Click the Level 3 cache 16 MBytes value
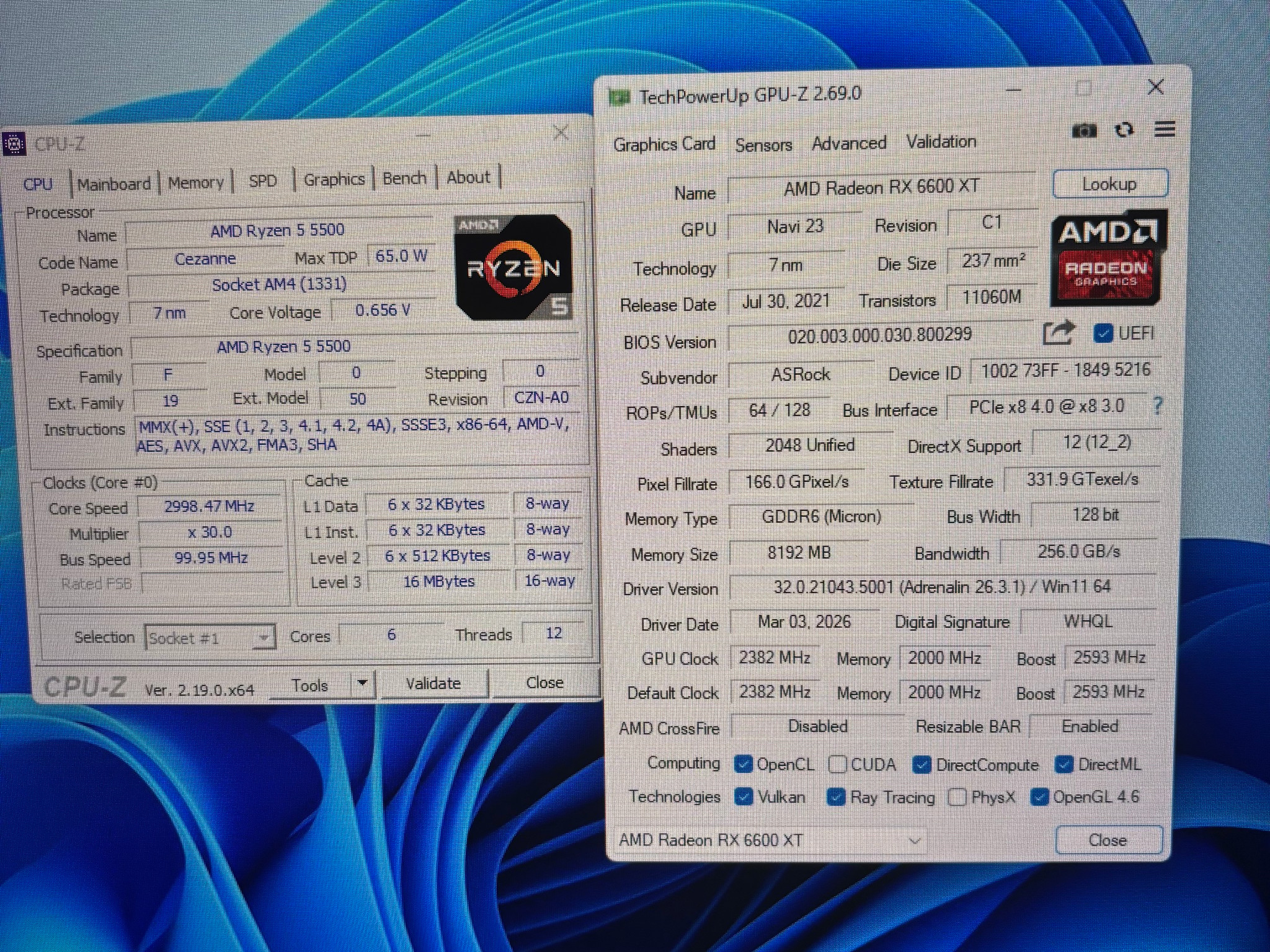This screenshot has width=1270, height=952. coord(439,581)
